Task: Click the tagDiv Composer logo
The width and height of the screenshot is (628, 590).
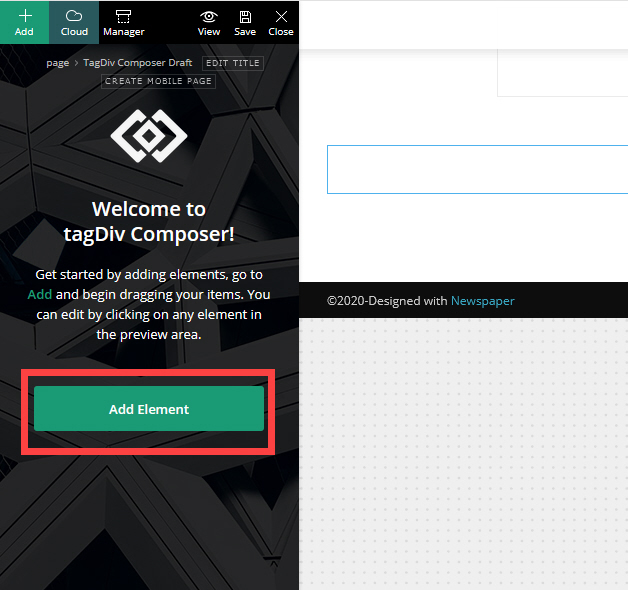Action: click(x=149, y=136)
